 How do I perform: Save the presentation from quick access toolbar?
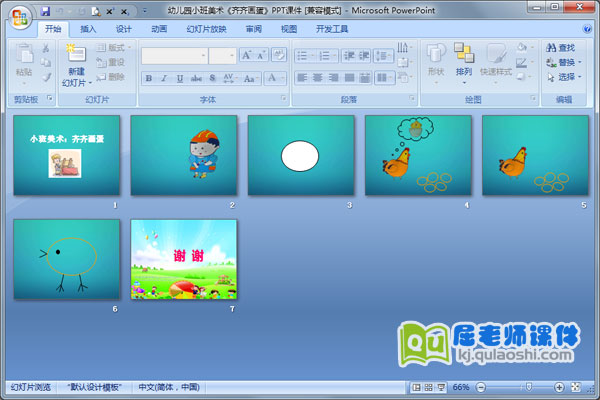(46, 11)
